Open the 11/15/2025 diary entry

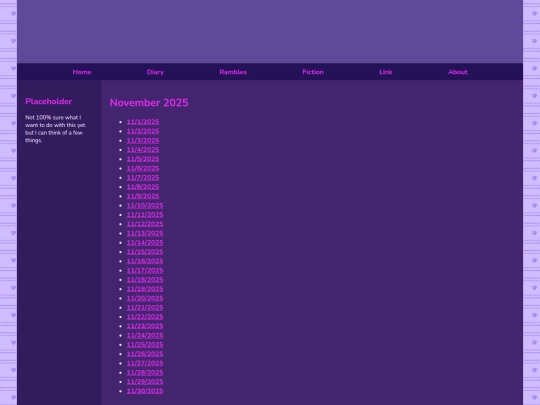coord(145,252)
